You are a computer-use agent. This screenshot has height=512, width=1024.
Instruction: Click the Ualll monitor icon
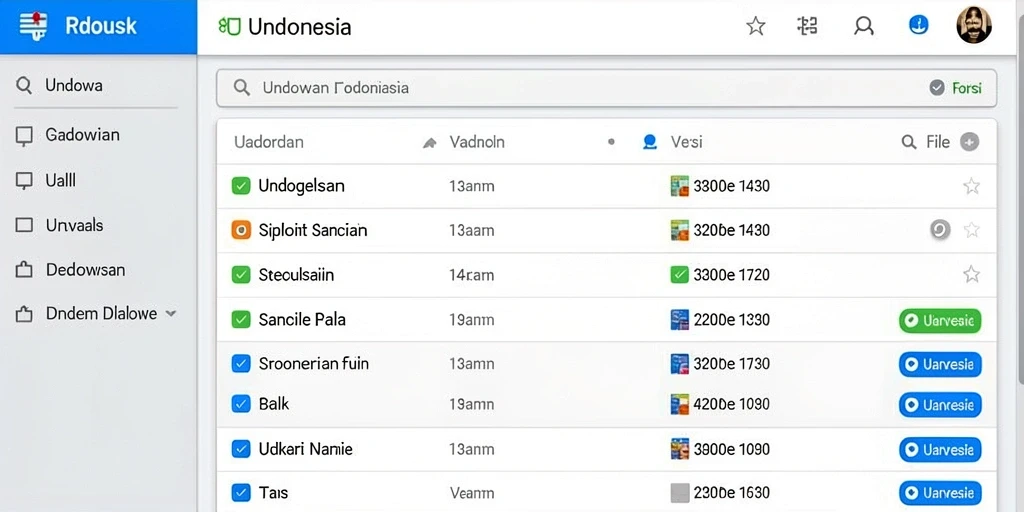pyautogui.click(x=24, y=181)
